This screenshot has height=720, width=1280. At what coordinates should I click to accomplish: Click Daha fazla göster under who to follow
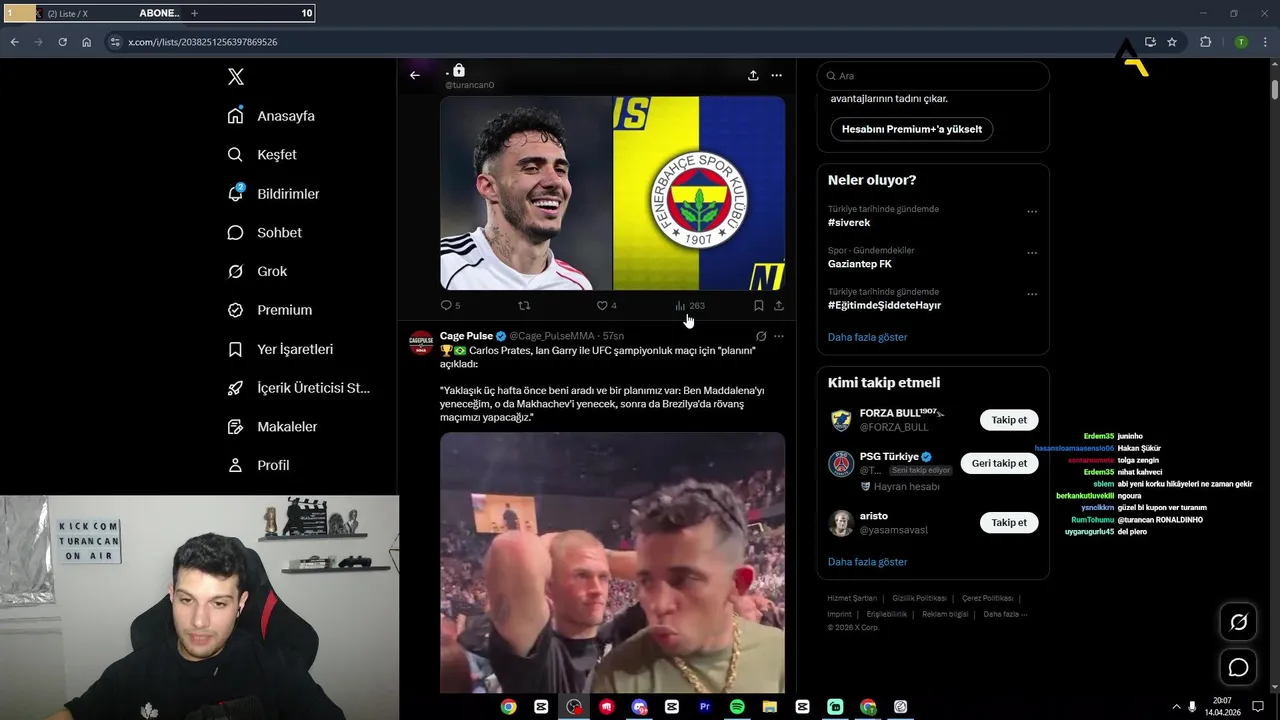pyautogui.click(x=867, y=562)
